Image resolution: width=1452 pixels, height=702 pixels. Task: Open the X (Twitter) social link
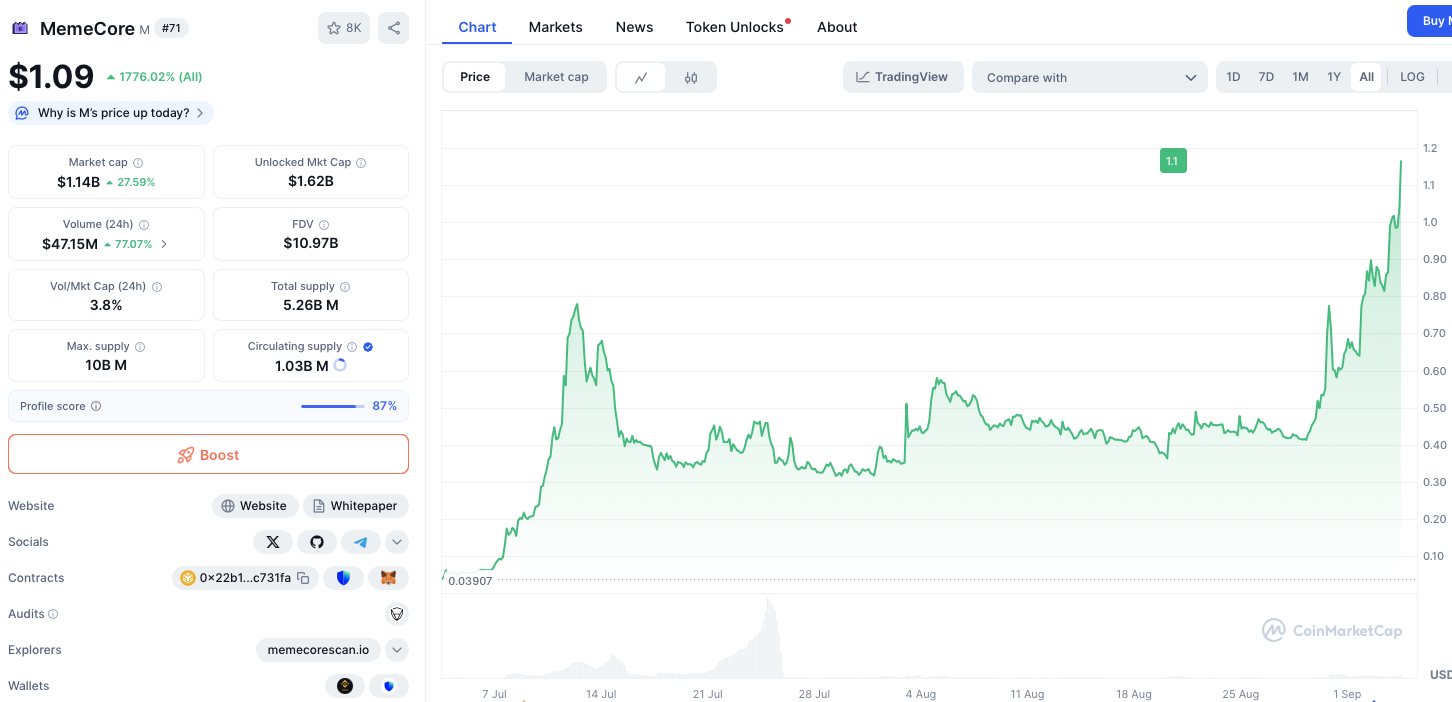click(273, 542)
